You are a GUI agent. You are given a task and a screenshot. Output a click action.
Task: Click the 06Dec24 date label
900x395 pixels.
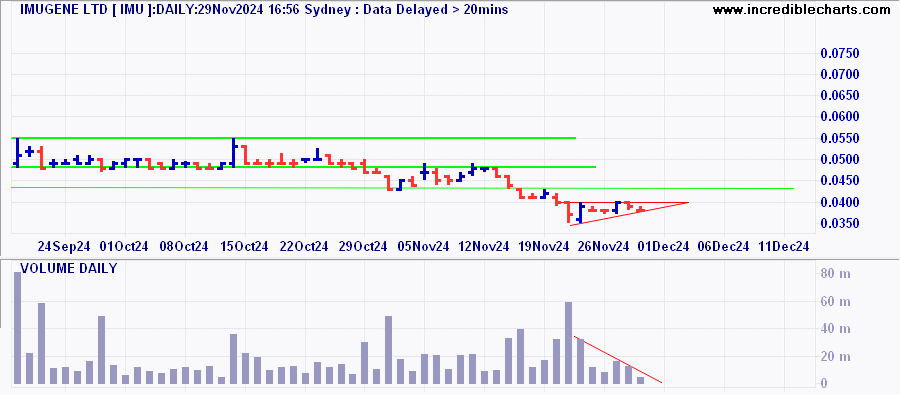point(723,247)
